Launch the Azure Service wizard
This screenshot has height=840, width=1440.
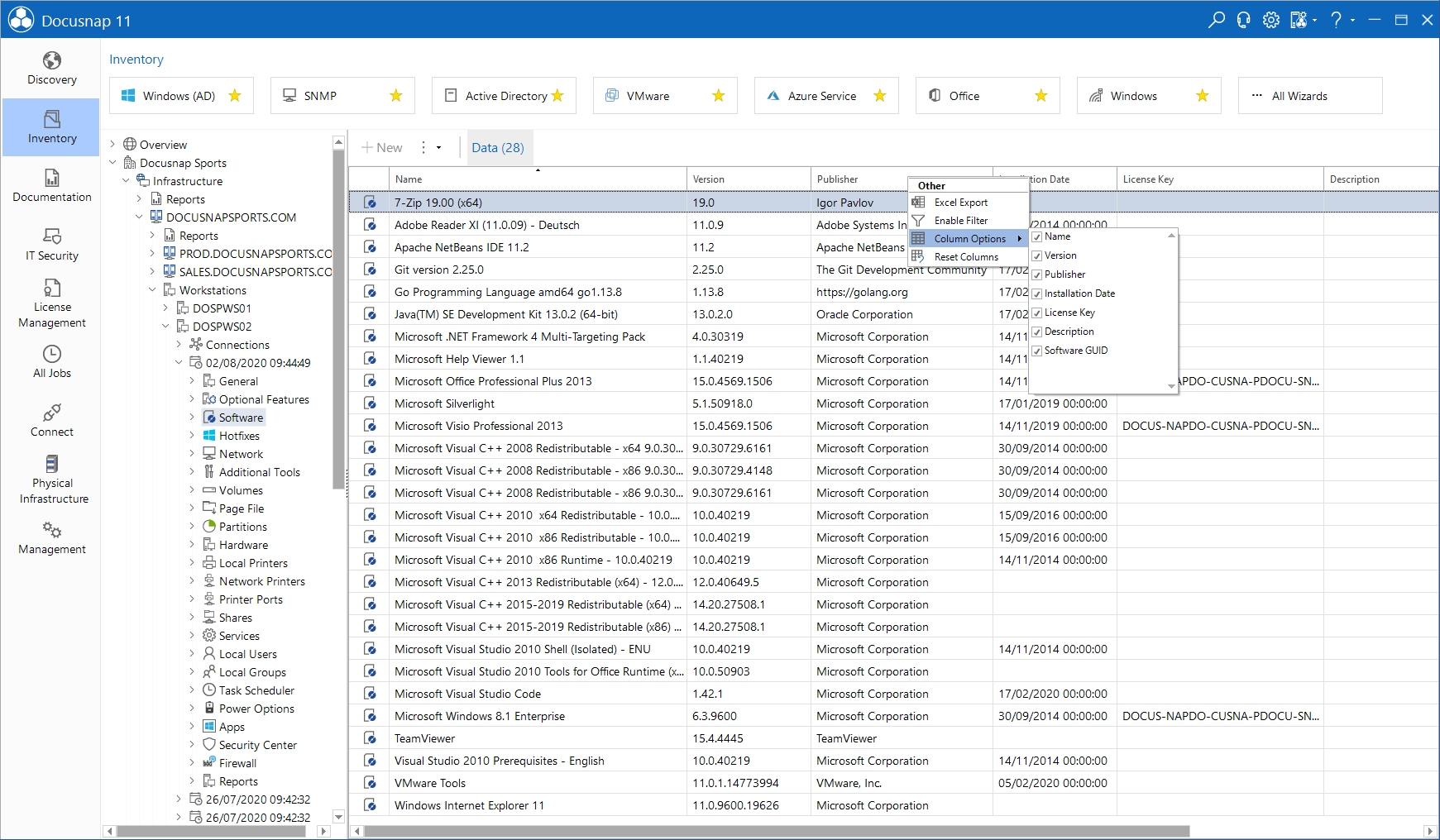pyautogui.click(x=826, y=96)
